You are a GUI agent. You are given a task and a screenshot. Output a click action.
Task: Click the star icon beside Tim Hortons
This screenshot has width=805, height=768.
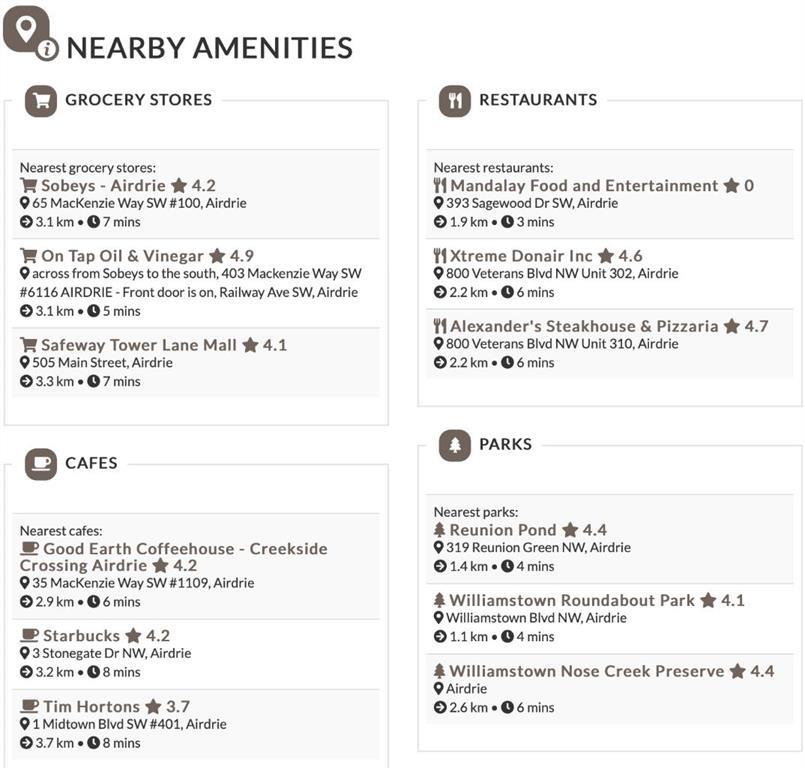(x=153, y=707)
